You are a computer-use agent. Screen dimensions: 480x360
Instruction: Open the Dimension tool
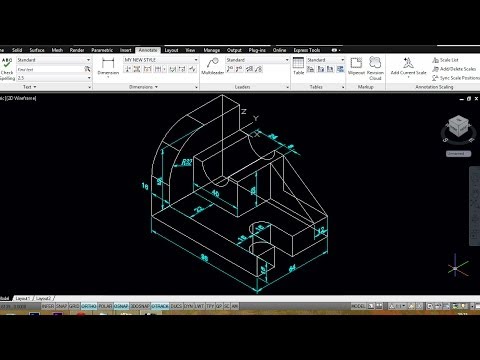click(108, 67)
